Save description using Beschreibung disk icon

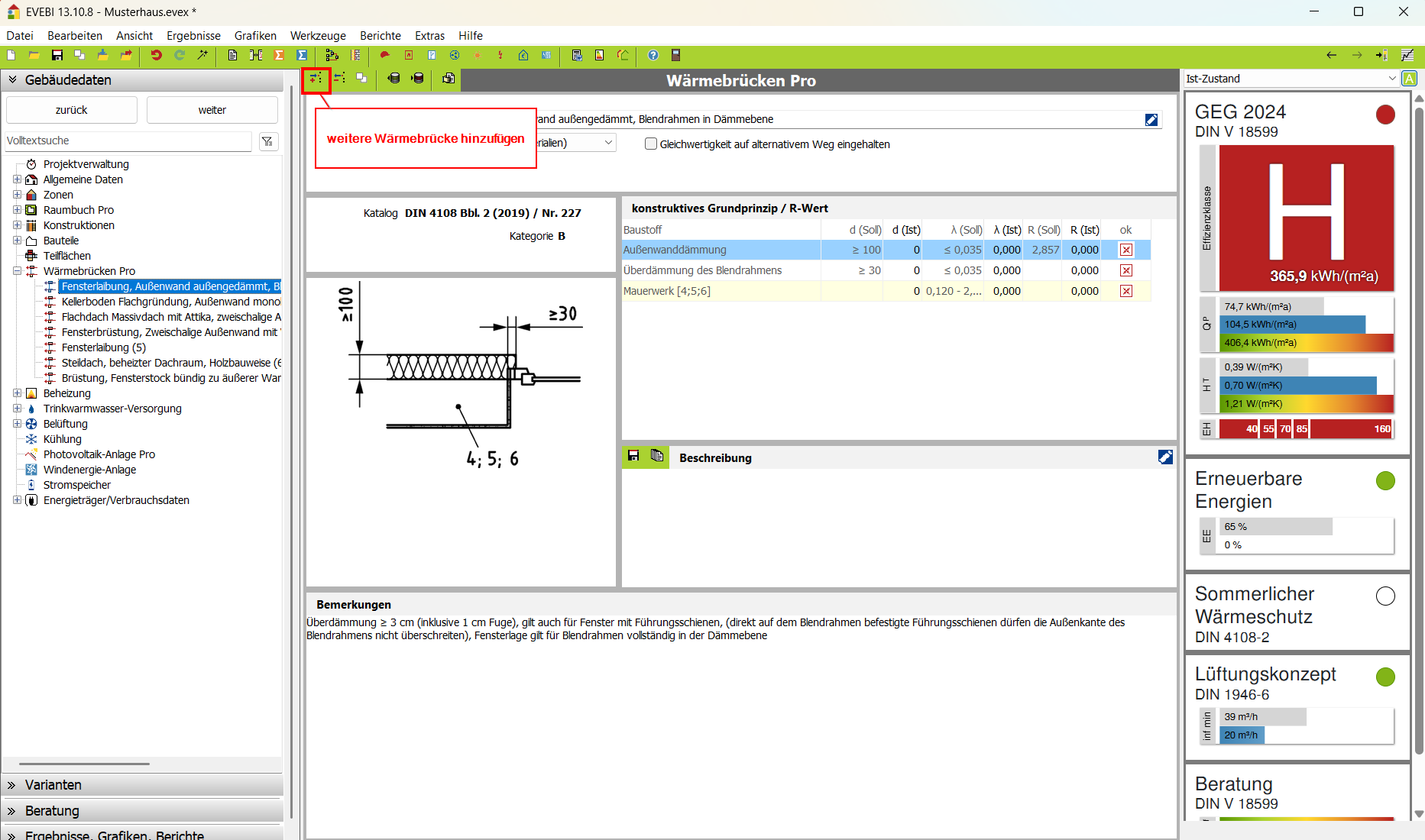click(633, 457)
